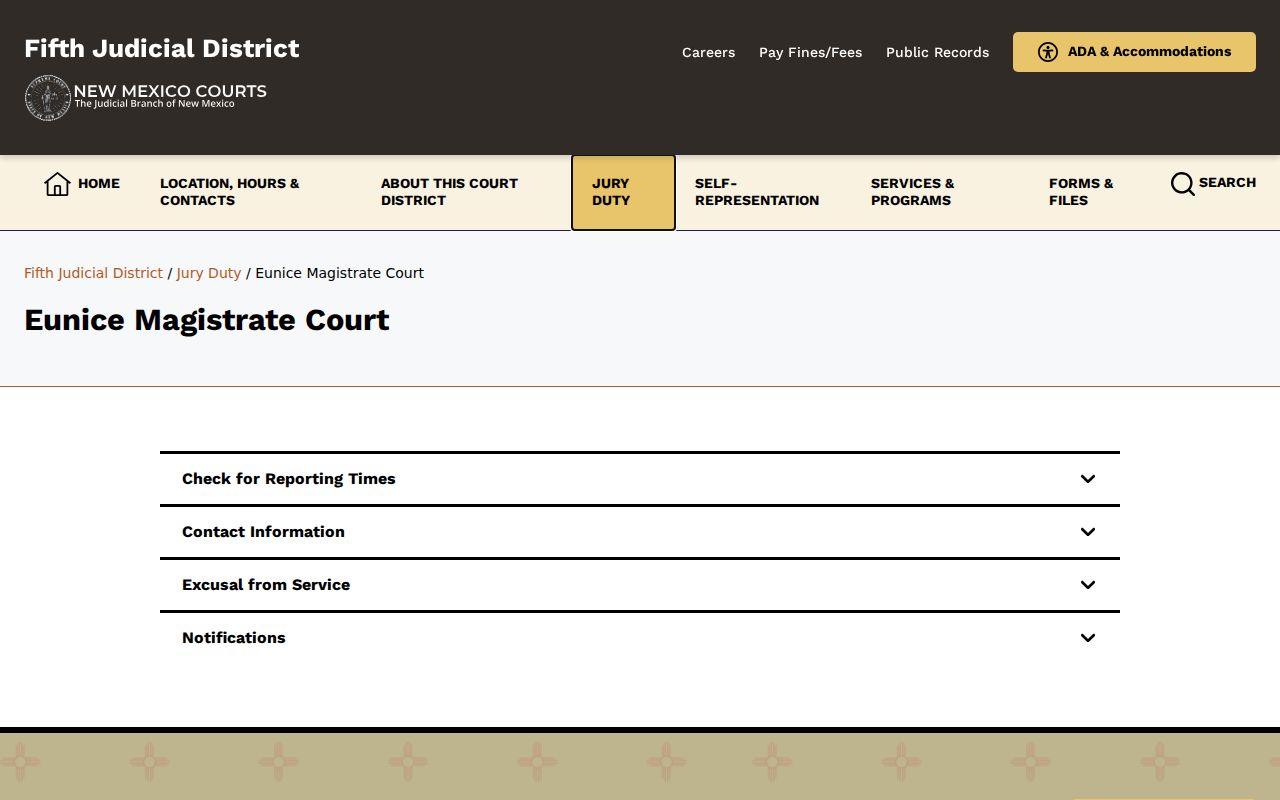Image resolution: width=1280 pixels, height=800 pixels.
Task: Expand Check for Reporting Times chevron
Action: click(1088, 479)
